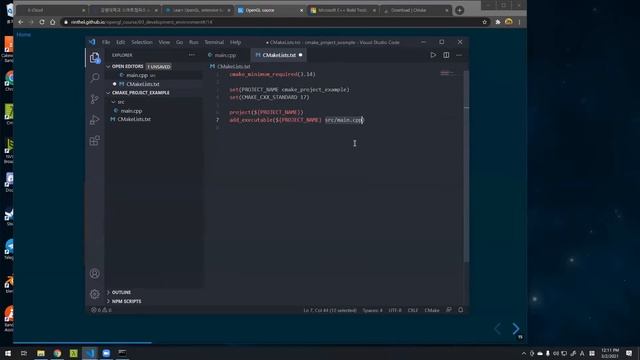Switch to the OpenGL course Chrome tab
Screen dimensions: 640x360
coord(269,10)
